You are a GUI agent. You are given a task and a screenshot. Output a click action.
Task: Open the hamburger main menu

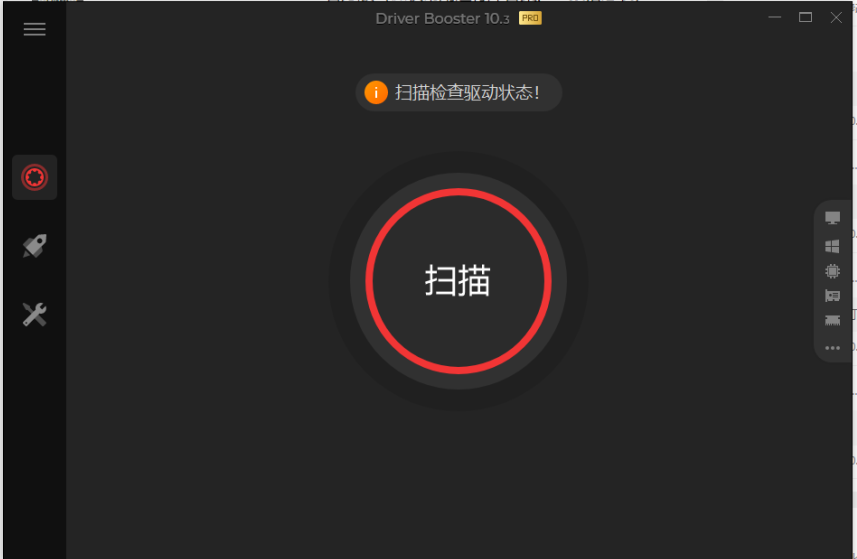(34, 30)
